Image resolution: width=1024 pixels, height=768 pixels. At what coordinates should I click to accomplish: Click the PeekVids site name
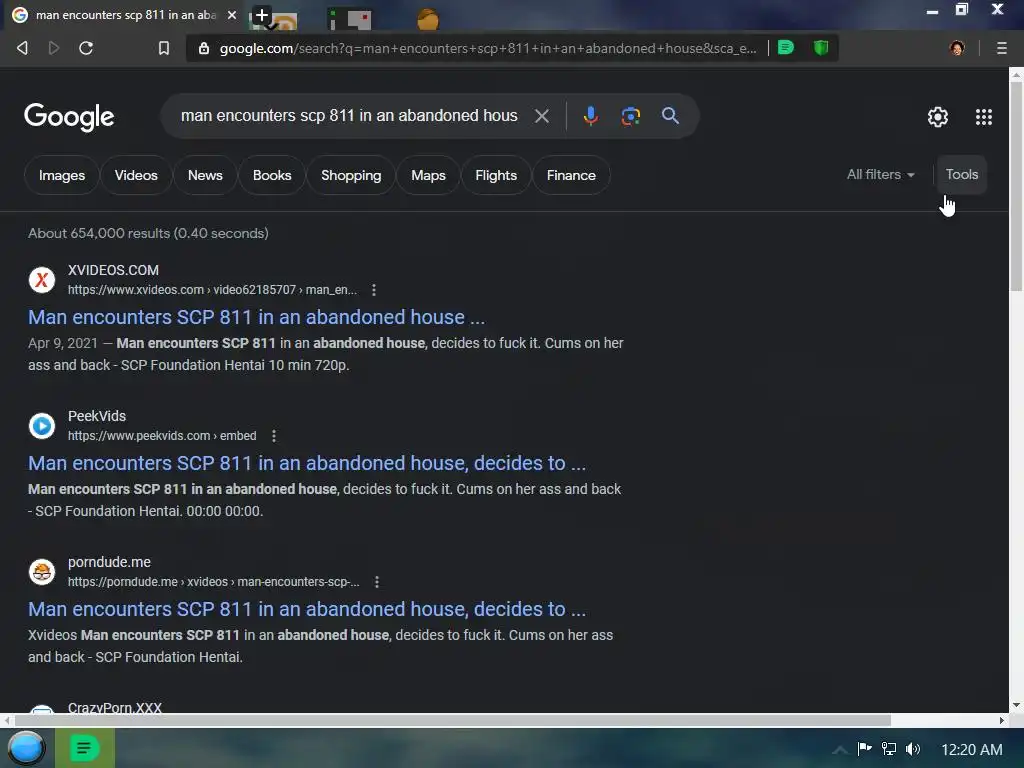tap(97, 416)
